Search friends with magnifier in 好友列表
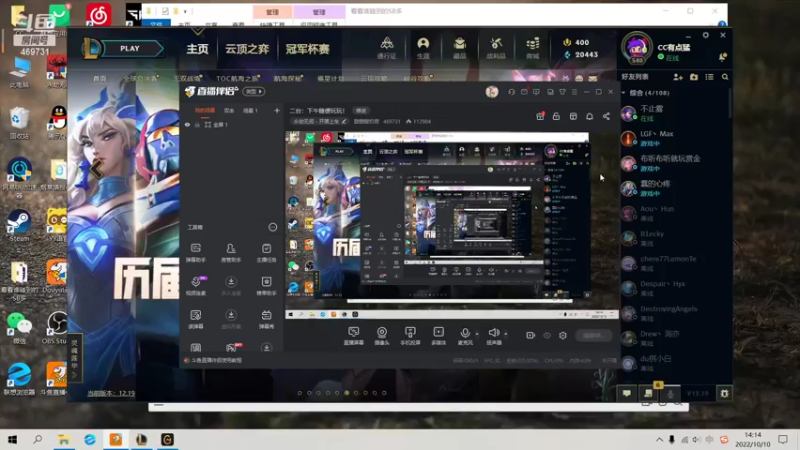Screen dimensions: 800x450 click(x=725, y=77)
